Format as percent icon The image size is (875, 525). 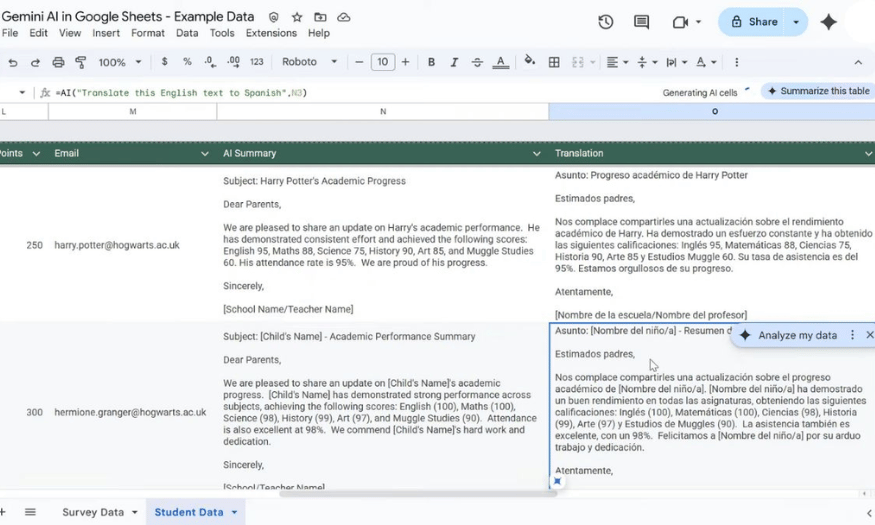point(187,62)
